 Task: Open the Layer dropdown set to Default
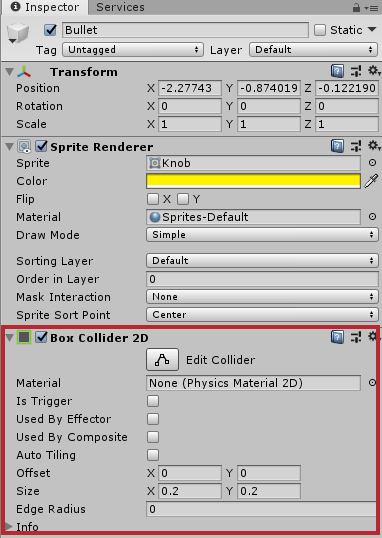(x=313, y=49)
